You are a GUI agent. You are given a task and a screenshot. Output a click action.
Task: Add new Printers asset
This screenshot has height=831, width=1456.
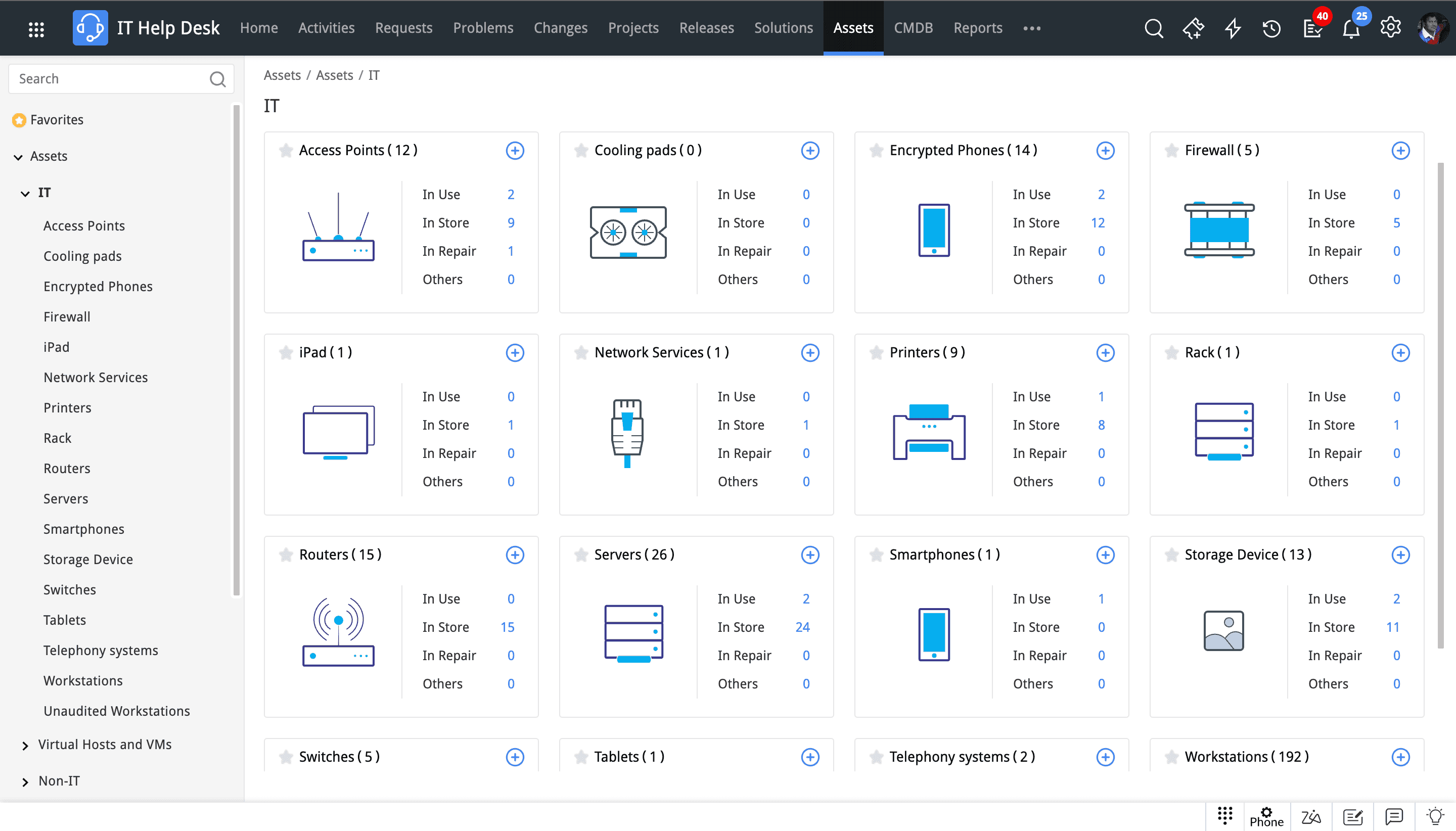[x=1105, y=353]
